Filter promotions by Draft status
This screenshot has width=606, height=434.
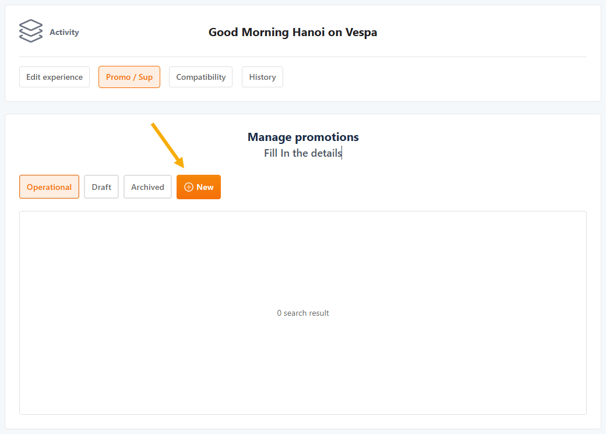coord(101,187)
